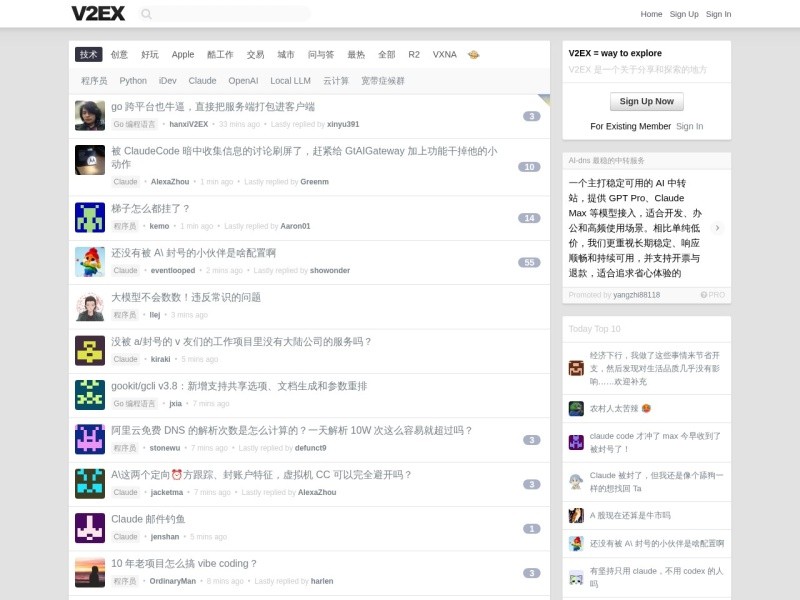Click avatar beside 'Claude 被封了' Top 10 topic
The image size is (800, 600).
pos(576,482)
